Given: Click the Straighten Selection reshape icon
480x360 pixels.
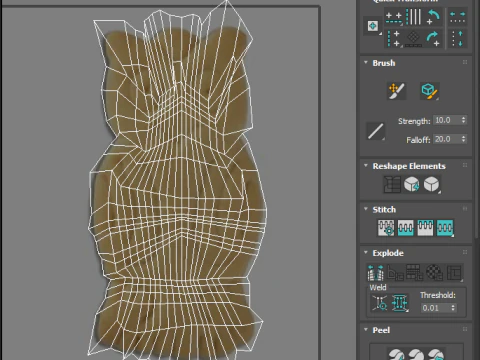Looking at the screenshot, I should (x=392, y=184).
